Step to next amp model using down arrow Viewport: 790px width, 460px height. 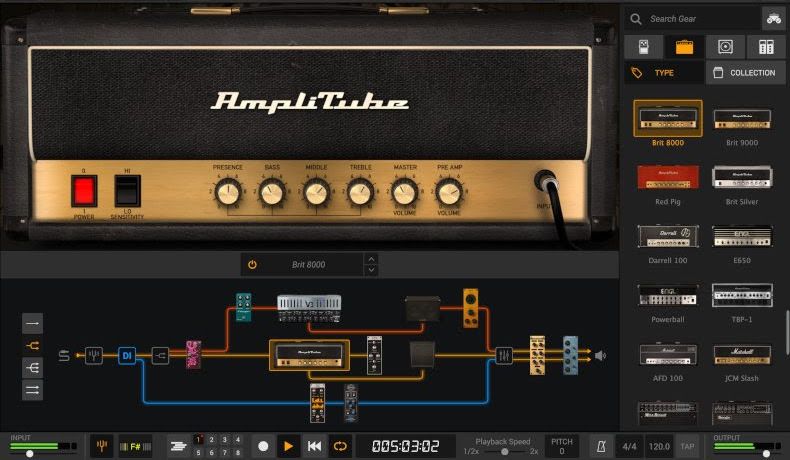371,270
